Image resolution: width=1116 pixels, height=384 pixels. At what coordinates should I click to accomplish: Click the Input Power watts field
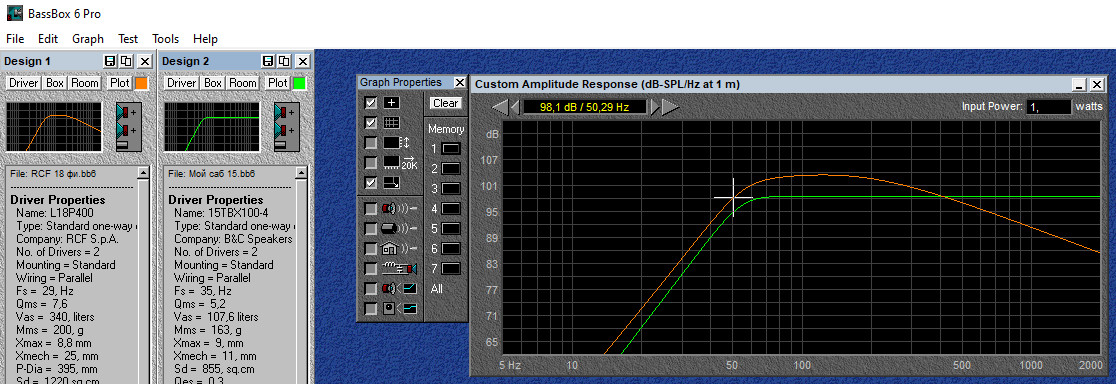(x=1048, y=107)
